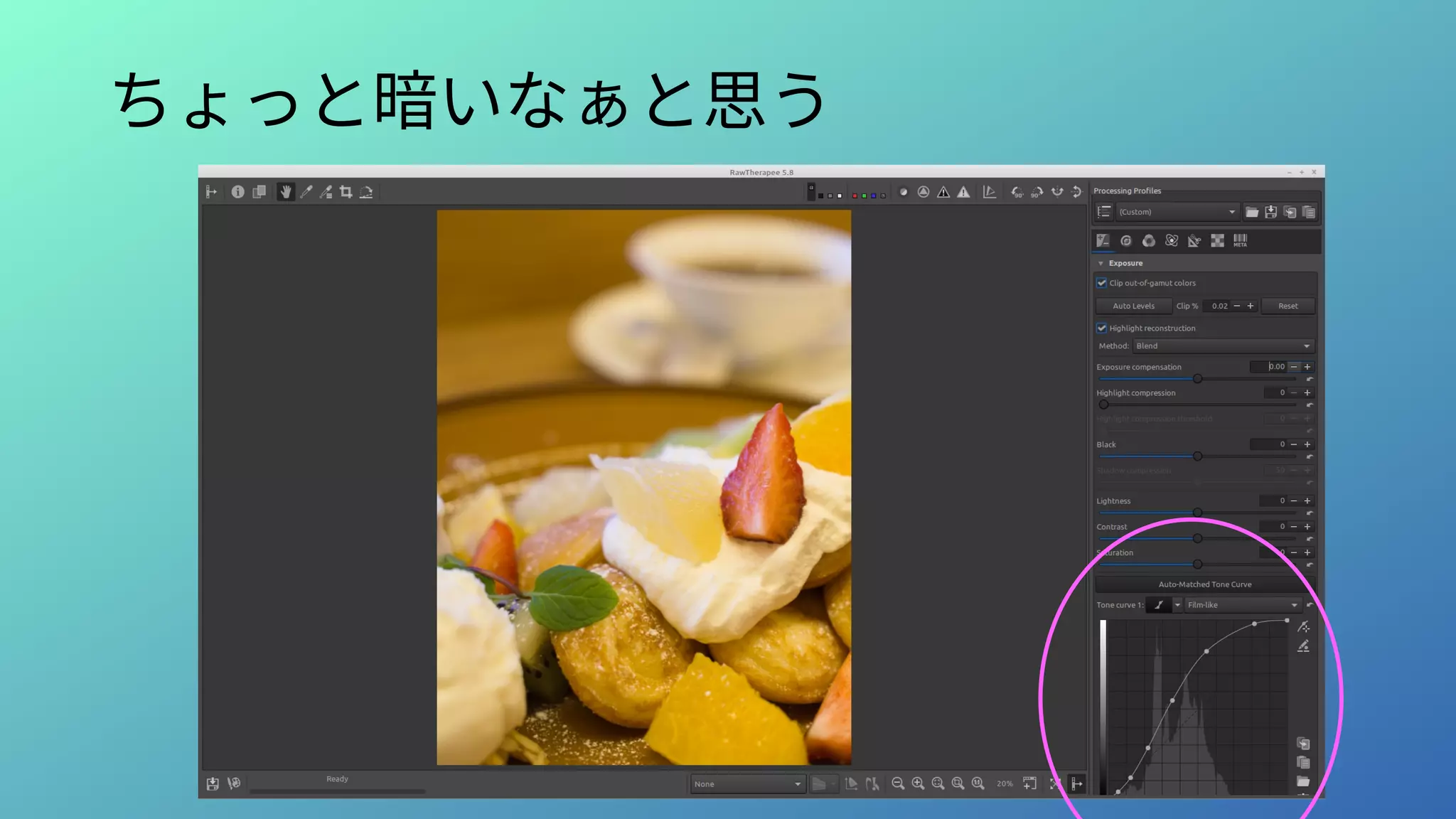Pick the white balance eyedropper tool
Image resolution: width=1456 pixels, height=819 pixels.
pos(306,192)
